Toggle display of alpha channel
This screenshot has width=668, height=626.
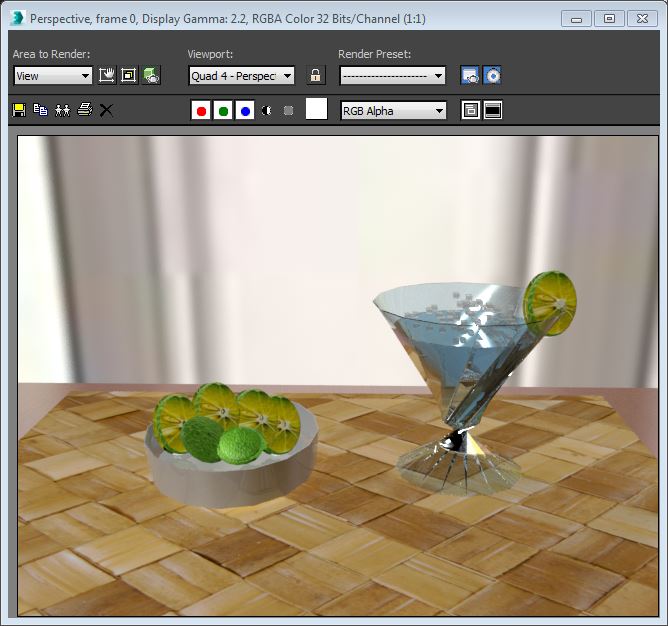point(267,110)
